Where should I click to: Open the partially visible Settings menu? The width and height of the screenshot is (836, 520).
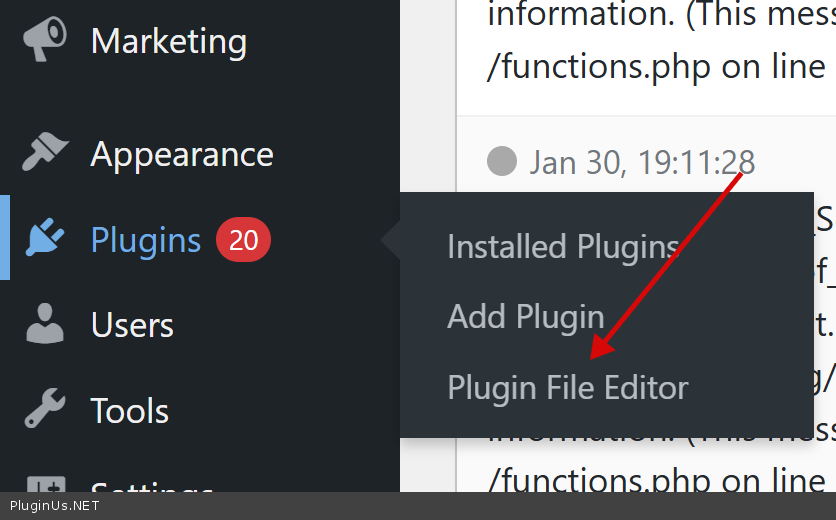pyautogui.click(x=152, y=486)
